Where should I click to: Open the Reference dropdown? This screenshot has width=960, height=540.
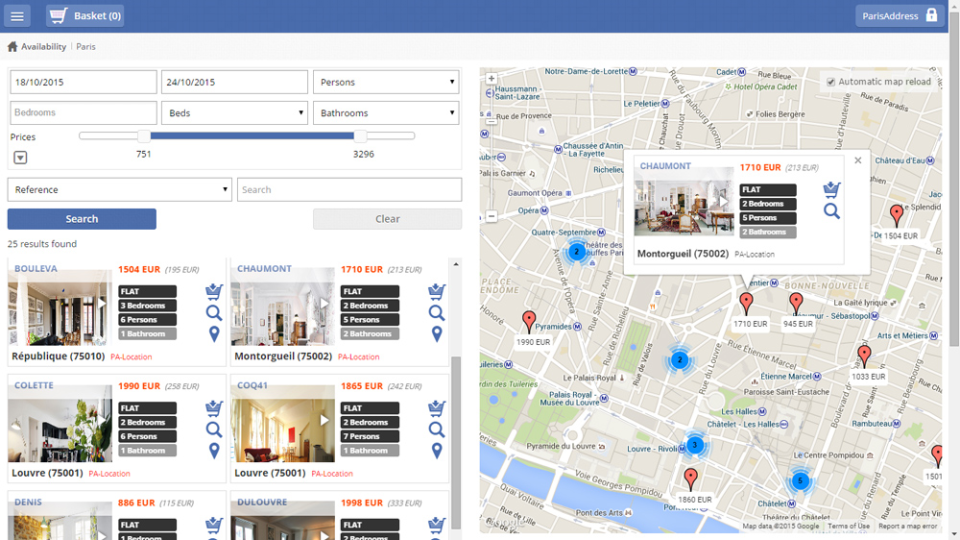[119, 190]
